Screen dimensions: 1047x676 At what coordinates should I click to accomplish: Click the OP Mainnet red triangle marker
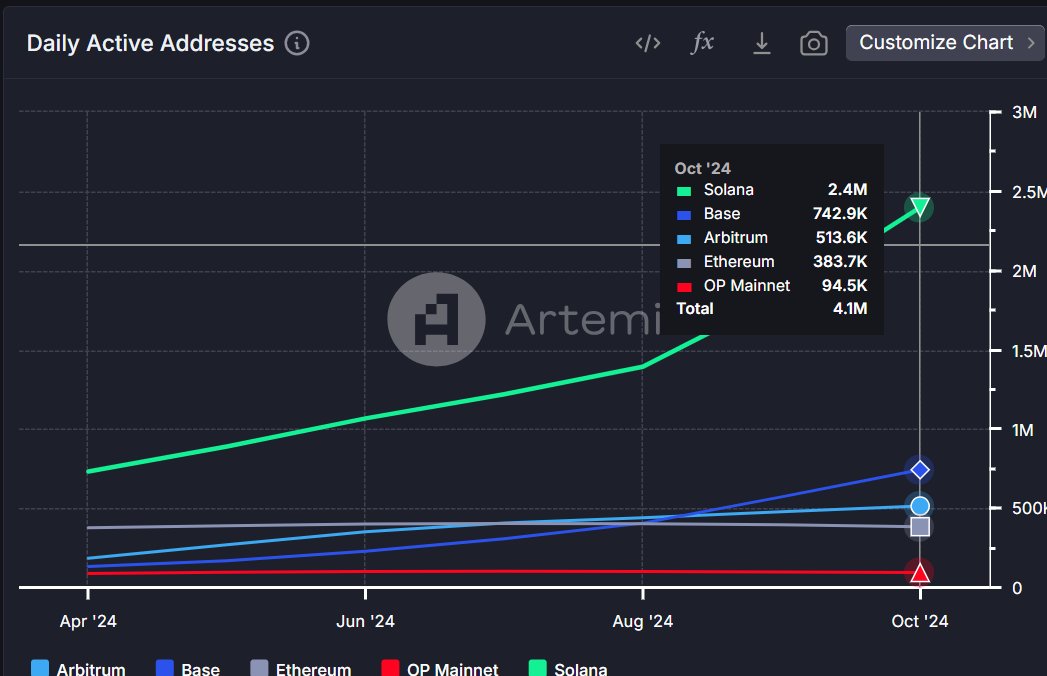919,572
